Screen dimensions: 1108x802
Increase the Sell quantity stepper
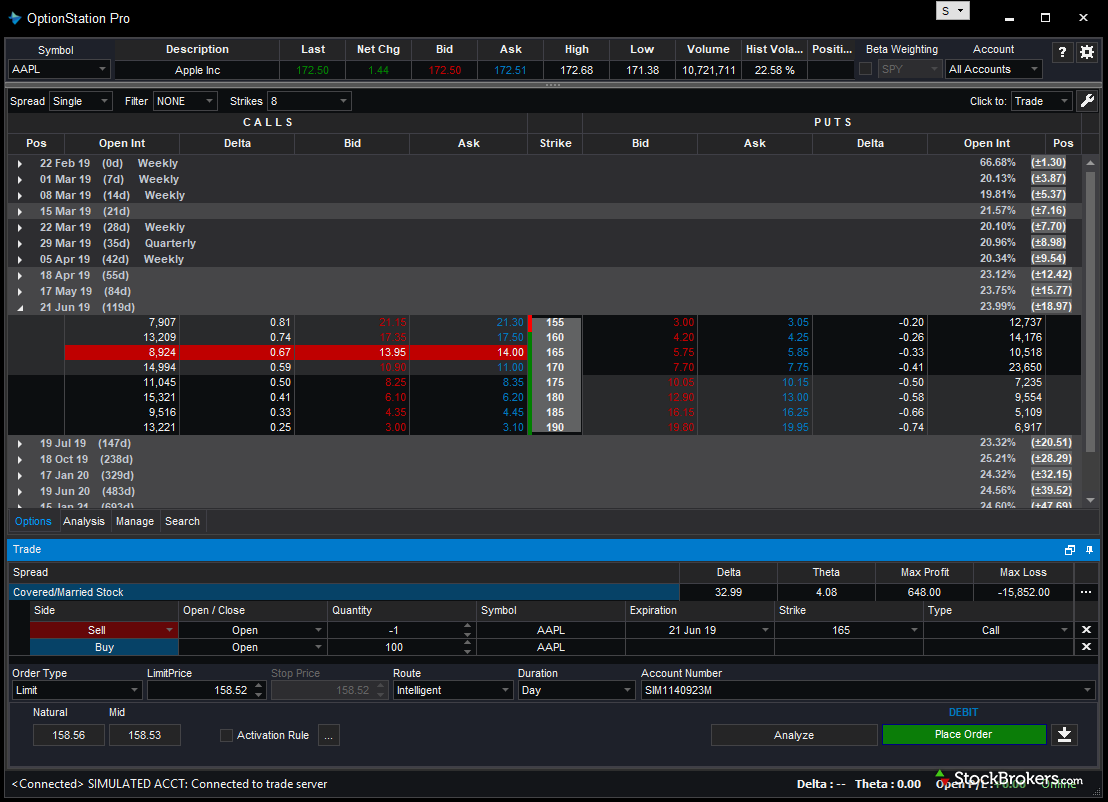(x=467, y=625)
